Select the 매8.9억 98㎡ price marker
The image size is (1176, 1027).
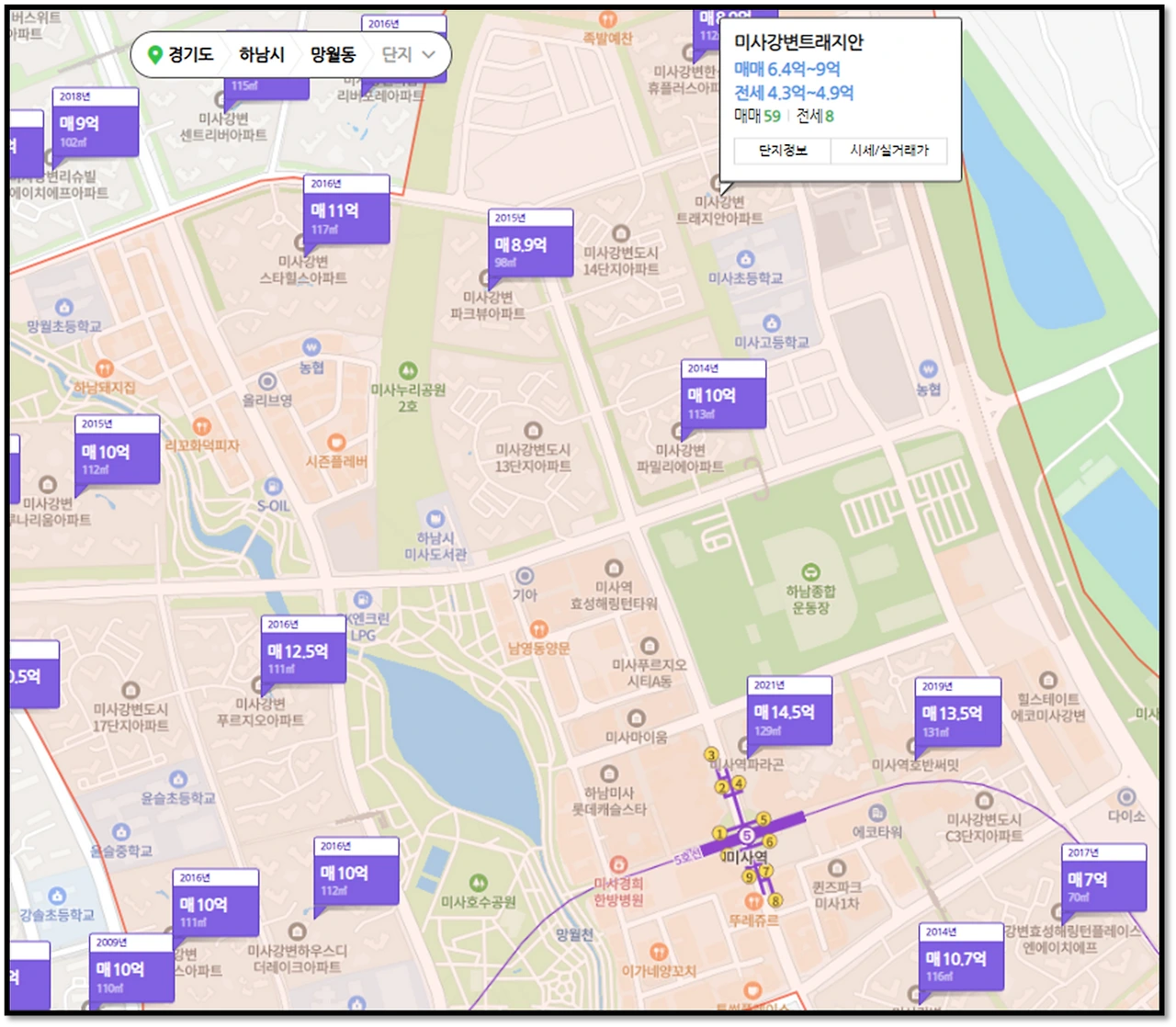(x=530, y=243)
